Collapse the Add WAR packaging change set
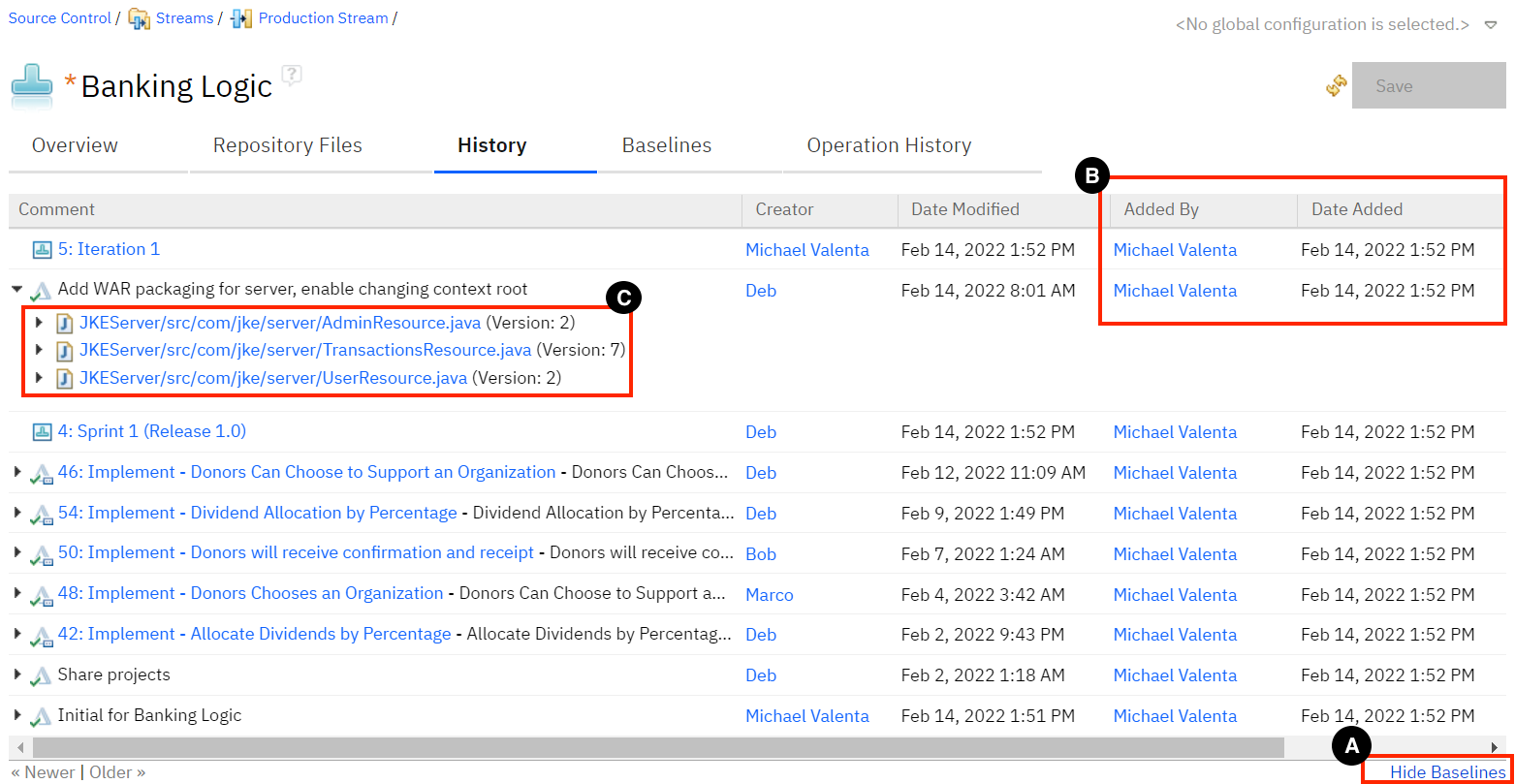 pos(17,290)
